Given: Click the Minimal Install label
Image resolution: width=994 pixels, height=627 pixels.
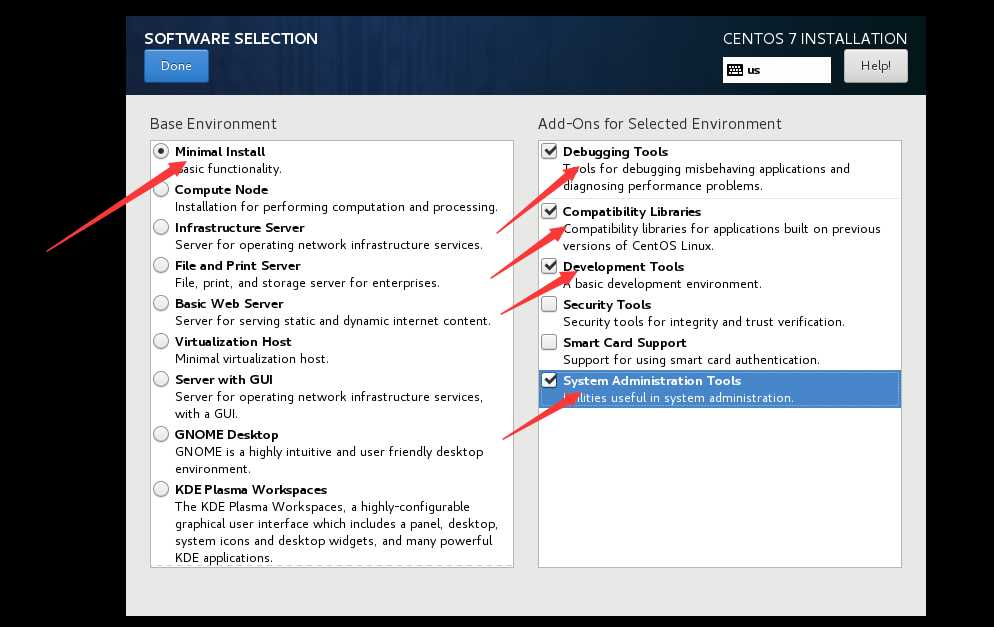Looking at the screenshot, I should coord(220,152).
